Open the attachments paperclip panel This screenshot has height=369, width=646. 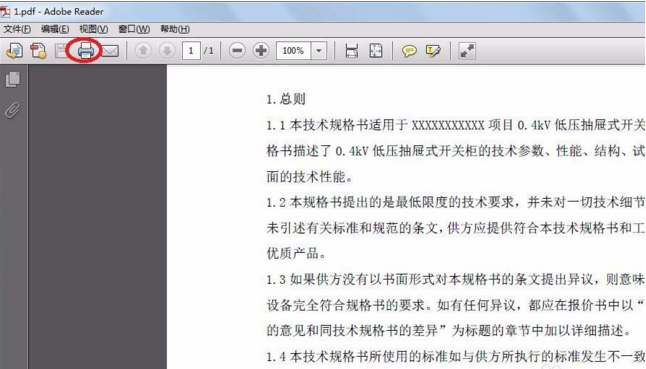(x=12, y=110)
